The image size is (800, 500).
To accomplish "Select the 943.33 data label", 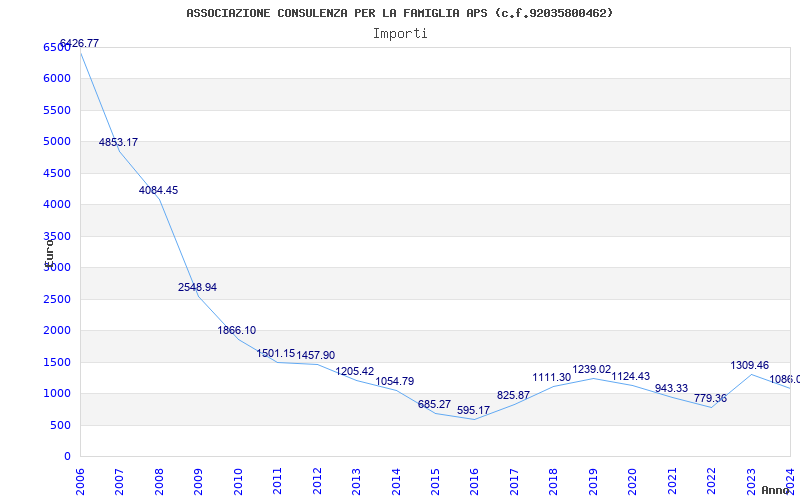I will pos(671,388).
